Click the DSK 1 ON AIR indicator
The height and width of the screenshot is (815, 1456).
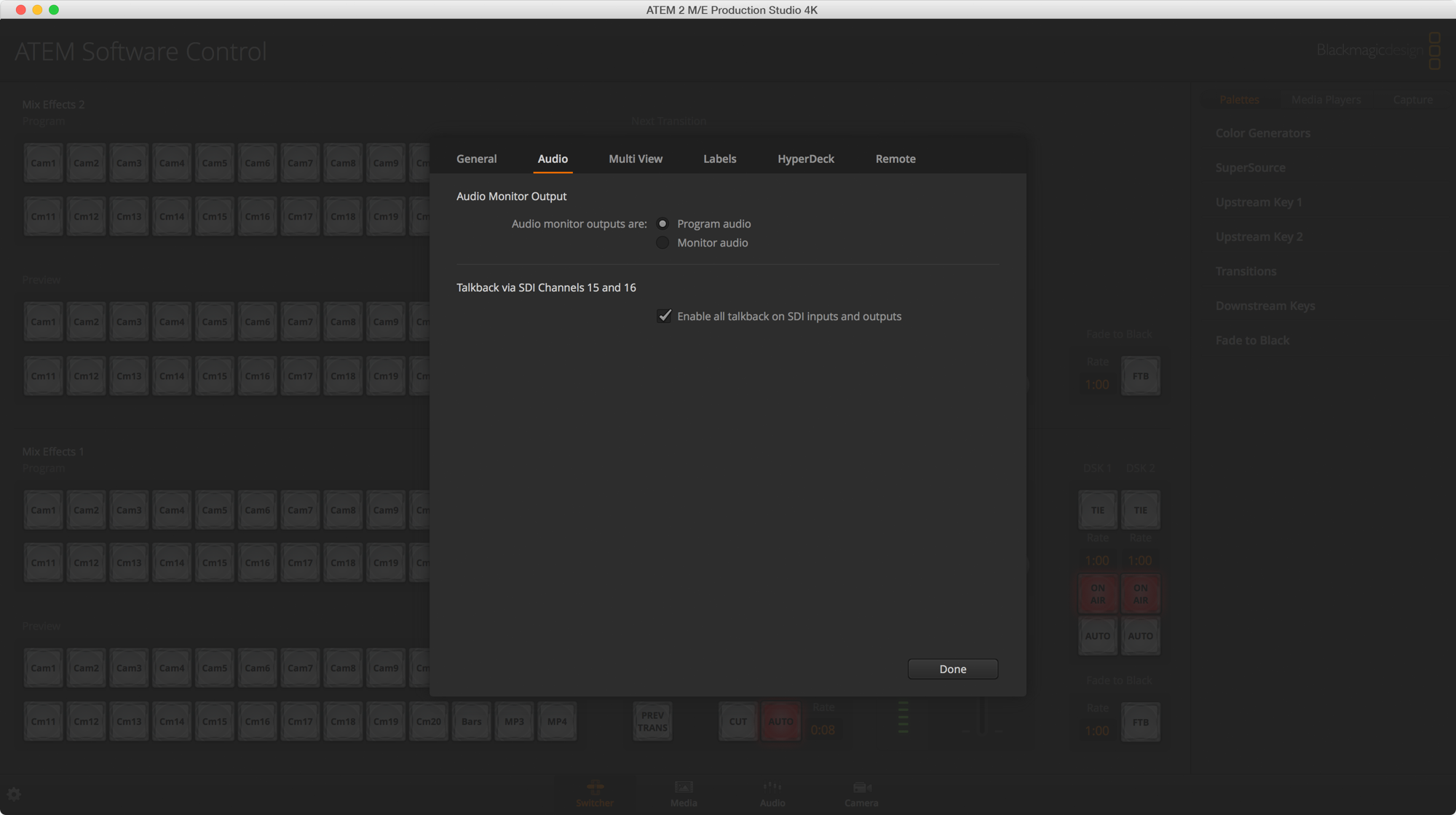[x=1097, y=593]
